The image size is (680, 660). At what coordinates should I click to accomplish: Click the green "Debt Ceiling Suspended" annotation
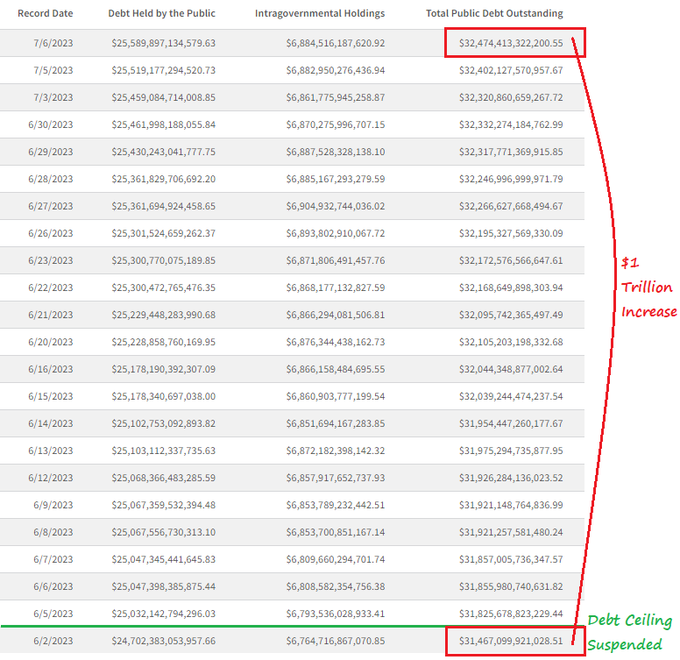point(630,633)
